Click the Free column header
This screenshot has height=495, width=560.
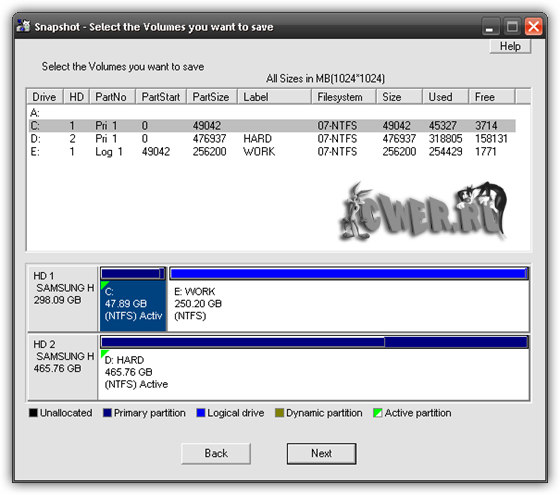pyautogui.click(x=491, y=97)
